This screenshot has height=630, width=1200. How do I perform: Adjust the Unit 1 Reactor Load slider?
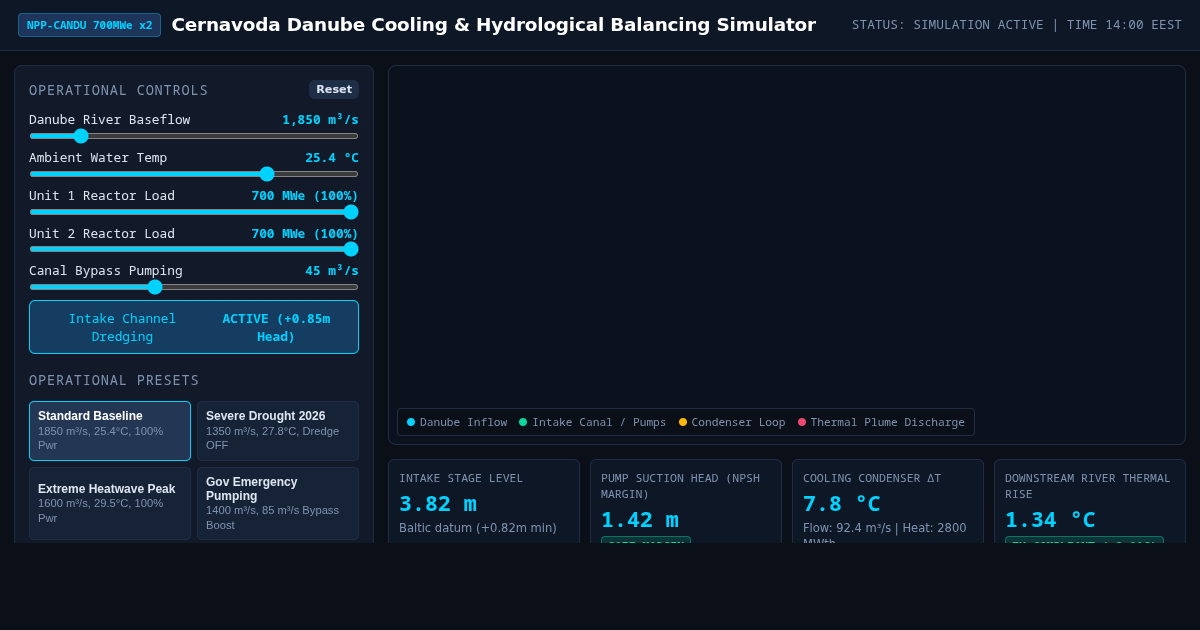[194, 212]
